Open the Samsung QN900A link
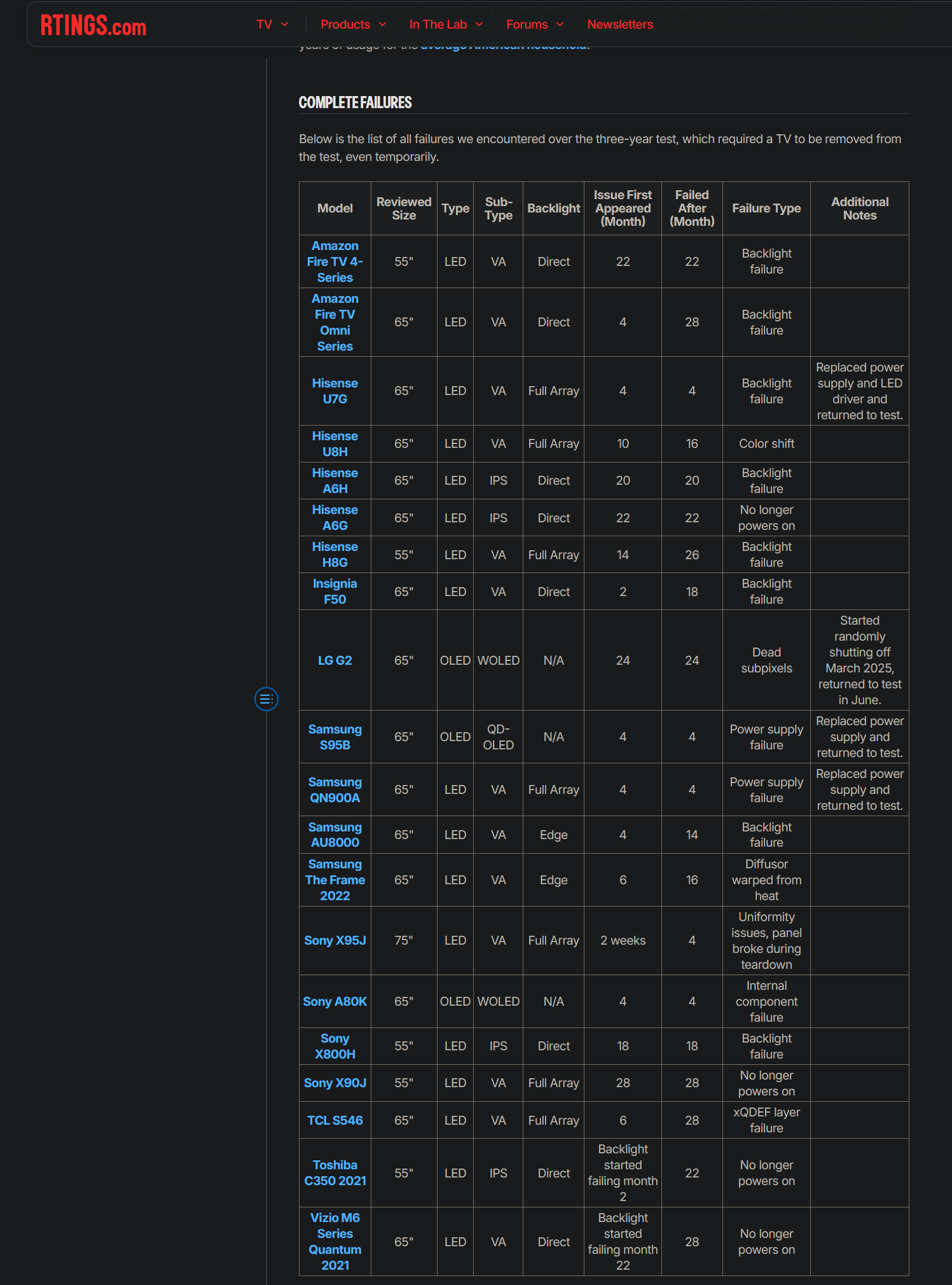 (x=335, y=790)
